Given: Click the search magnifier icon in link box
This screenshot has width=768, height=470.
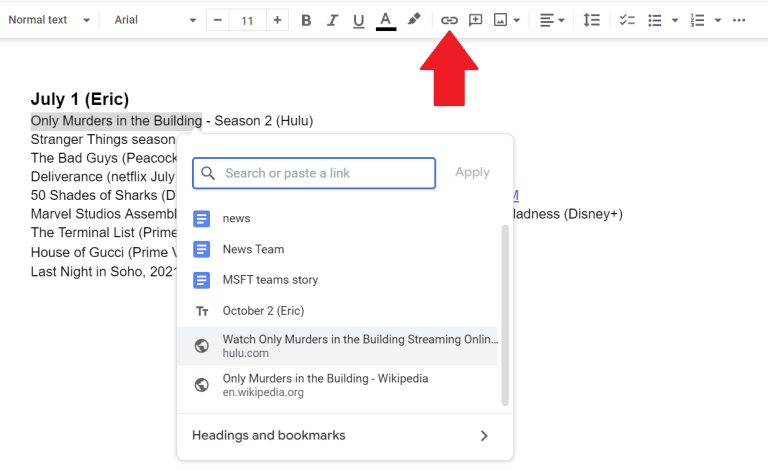Looking at the screenshot, I should pyautogui.click(x=208, y=173).
